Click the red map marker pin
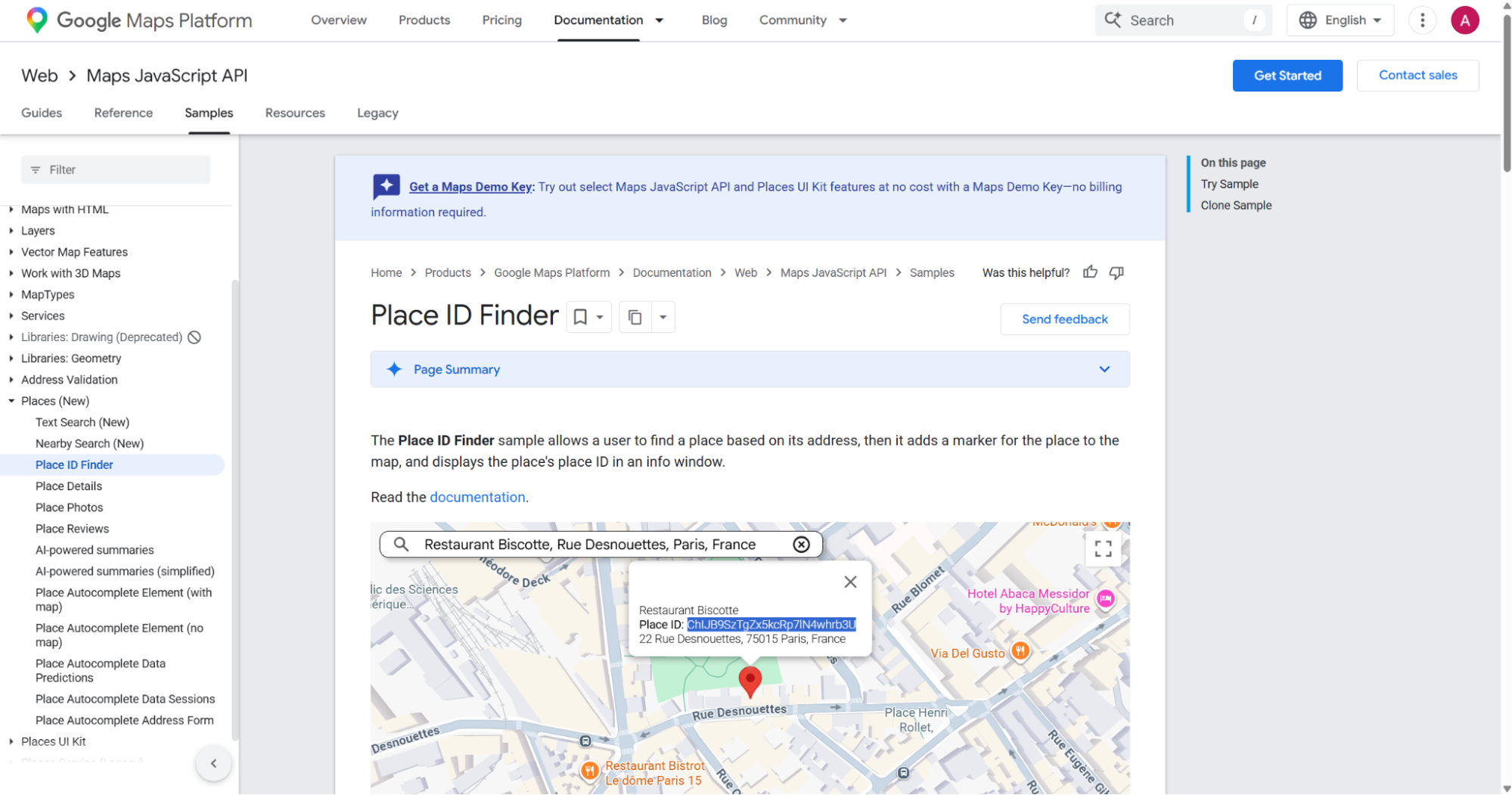1512x795 pixels. coord(750,681)
